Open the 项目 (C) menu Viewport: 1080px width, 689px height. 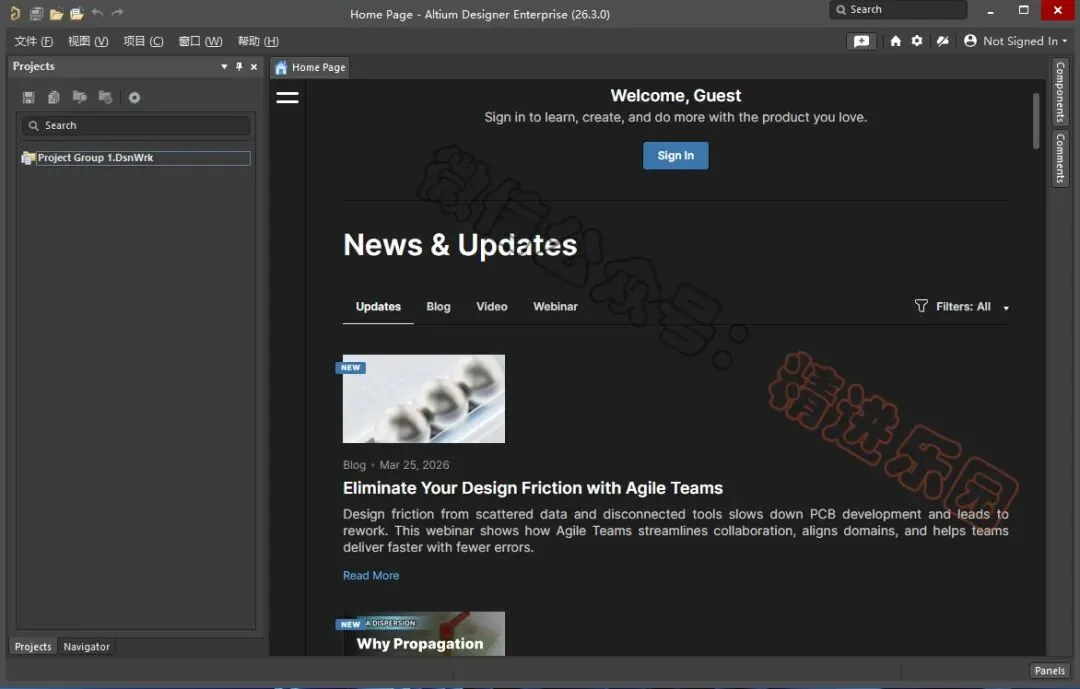point(143,41)
